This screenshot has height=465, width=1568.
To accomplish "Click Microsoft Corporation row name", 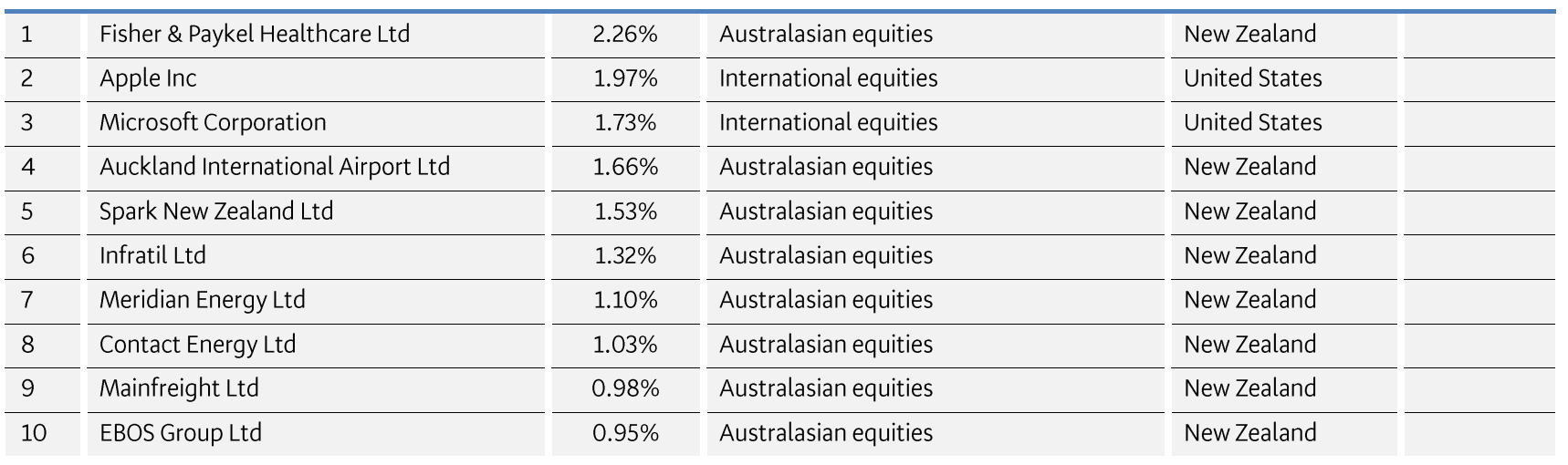I will 213,123.
